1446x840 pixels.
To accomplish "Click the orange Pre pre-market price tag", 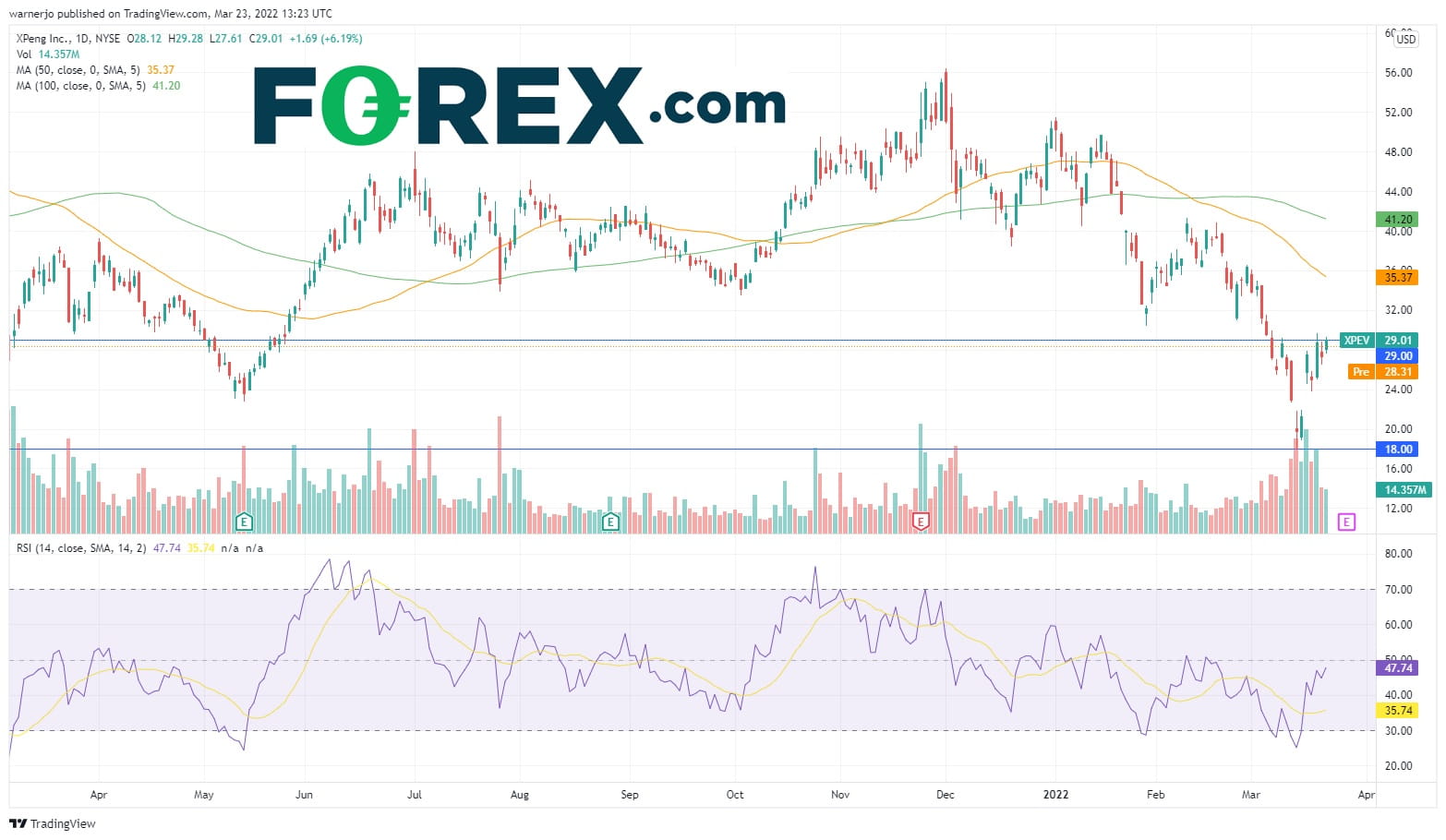I will (1360, 372).
